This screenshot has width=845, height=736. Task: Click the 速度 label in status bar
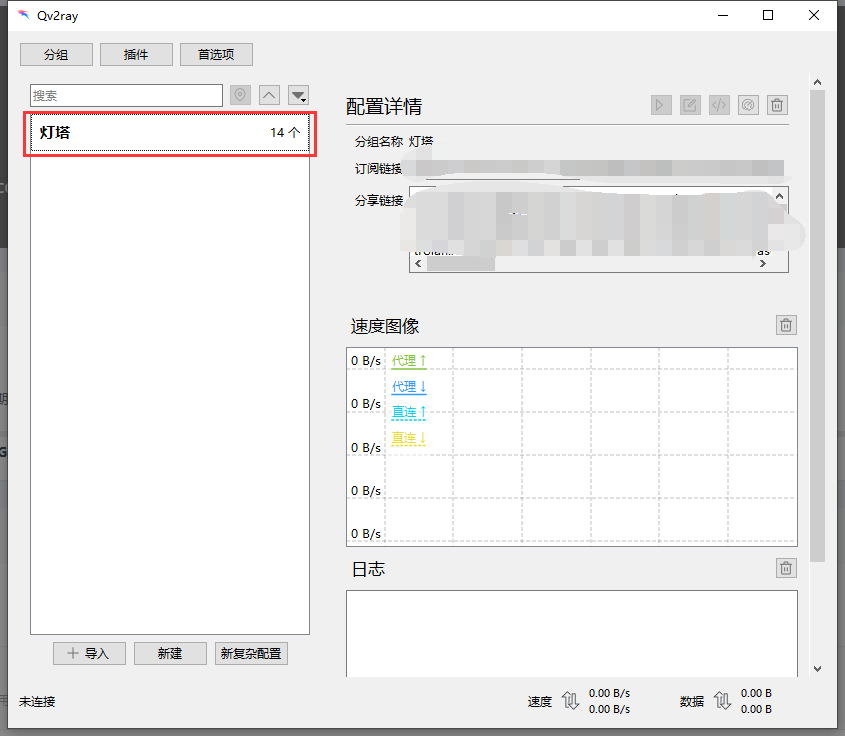tap(539, 702)
